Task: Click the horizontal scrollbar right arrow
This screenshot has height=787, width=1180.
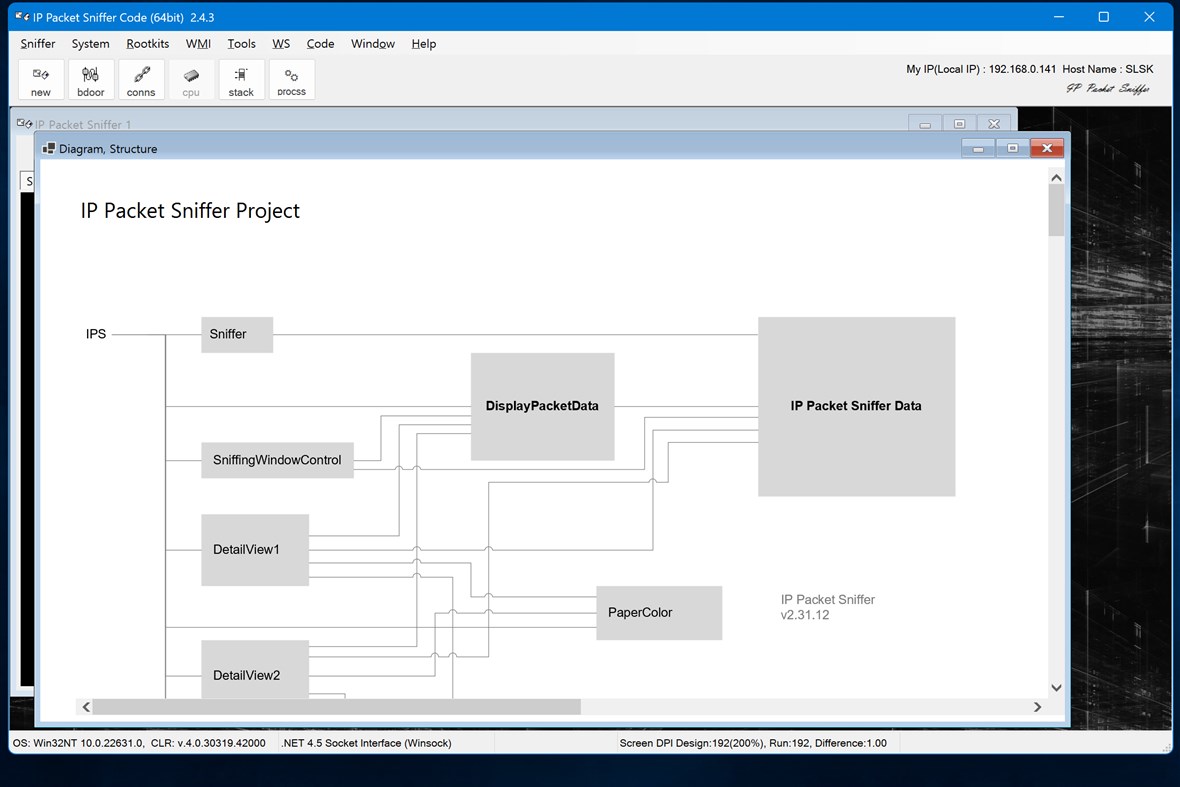Action: tap(1037, 706)
